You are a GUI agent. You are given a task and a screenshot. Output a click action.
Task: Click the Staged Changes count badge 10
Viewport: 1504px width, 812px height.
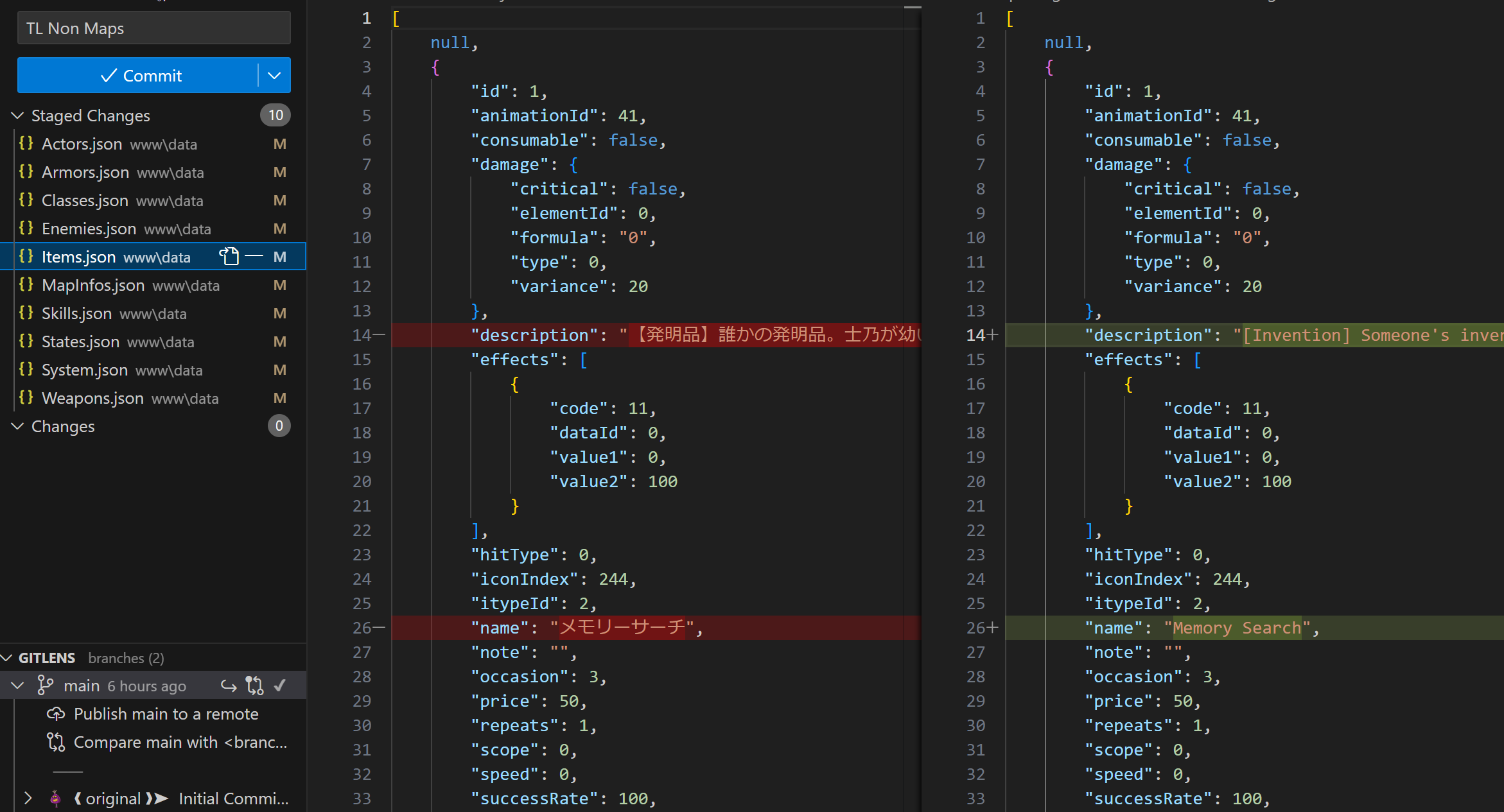275,115
